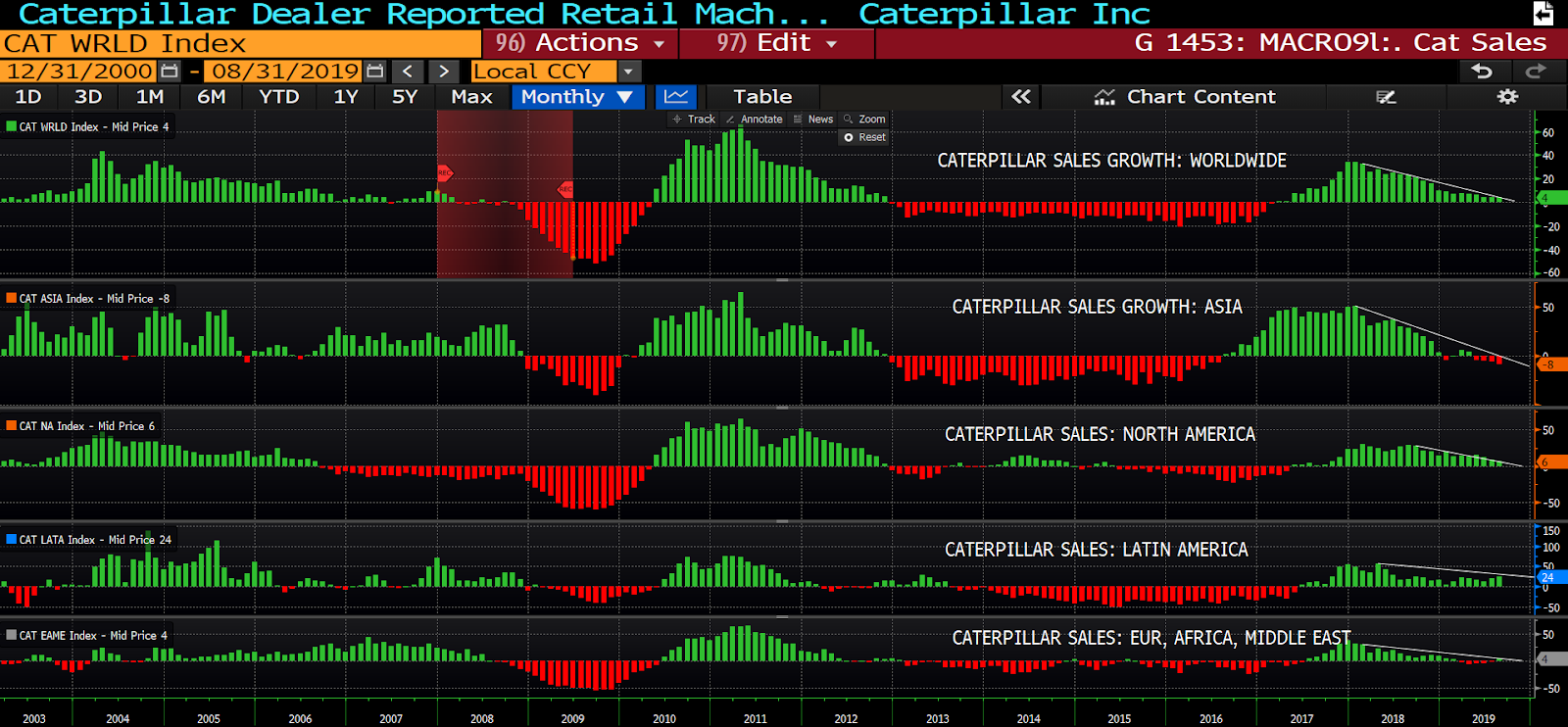The width and height of the screenshot is (1568, 727).
Task: Open the 96) Actions dropdown
Action: (580, 43)
